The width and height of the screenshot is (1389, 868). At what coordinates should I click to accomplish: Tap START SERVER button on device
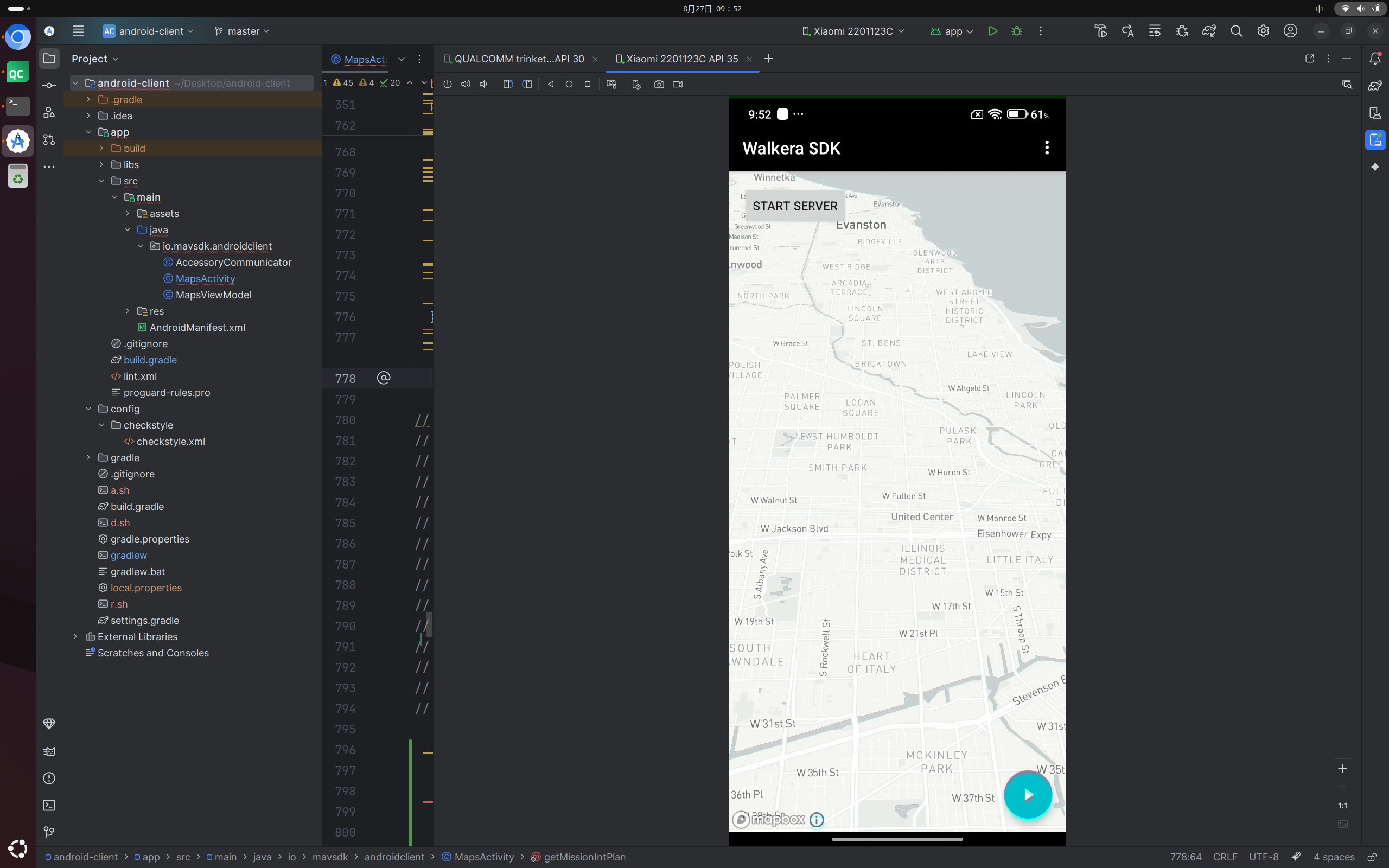(794, 206)
